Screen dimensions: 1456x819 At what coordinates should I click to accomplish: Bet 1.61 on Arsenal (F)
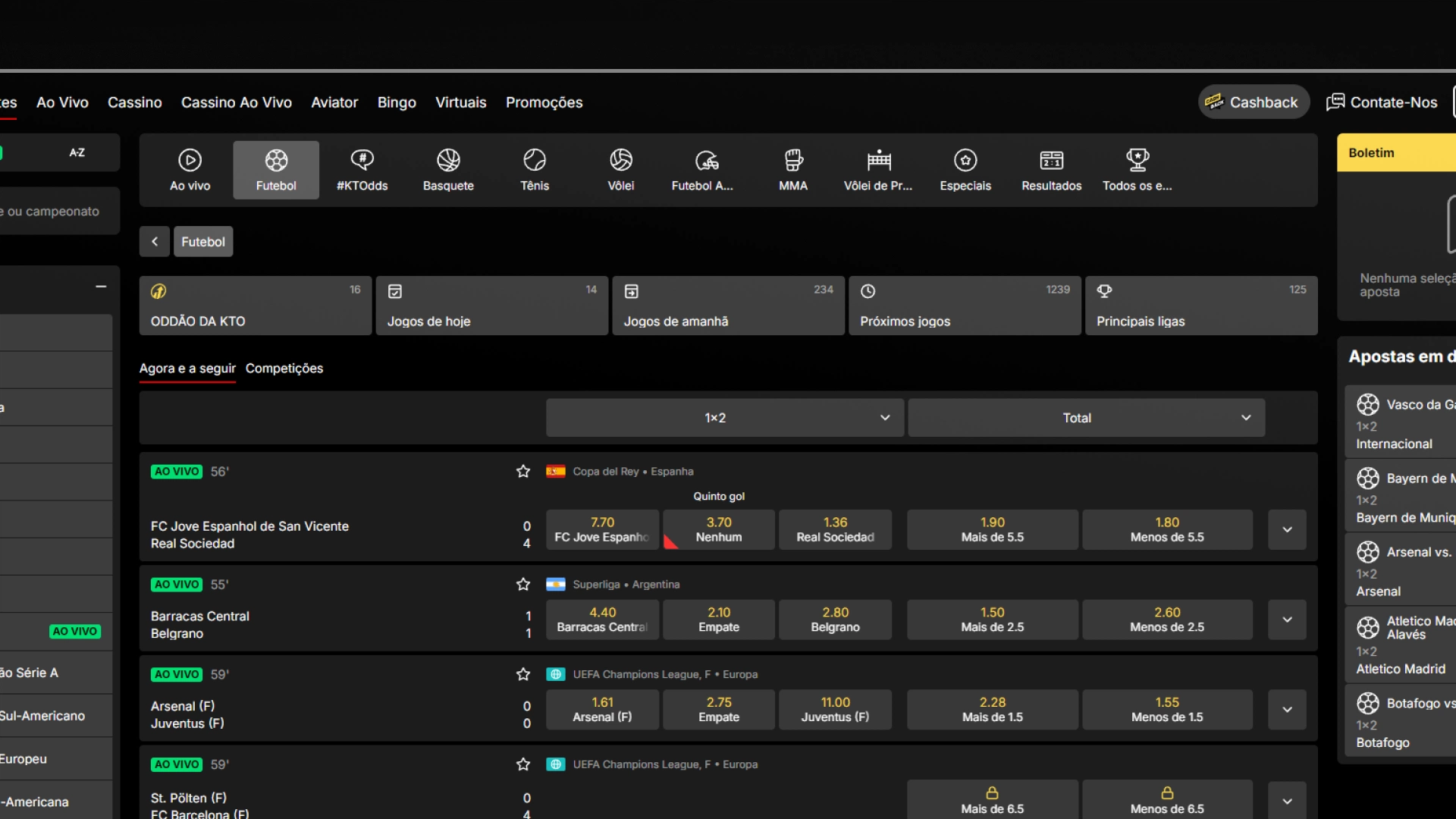(x=602, y=710)
